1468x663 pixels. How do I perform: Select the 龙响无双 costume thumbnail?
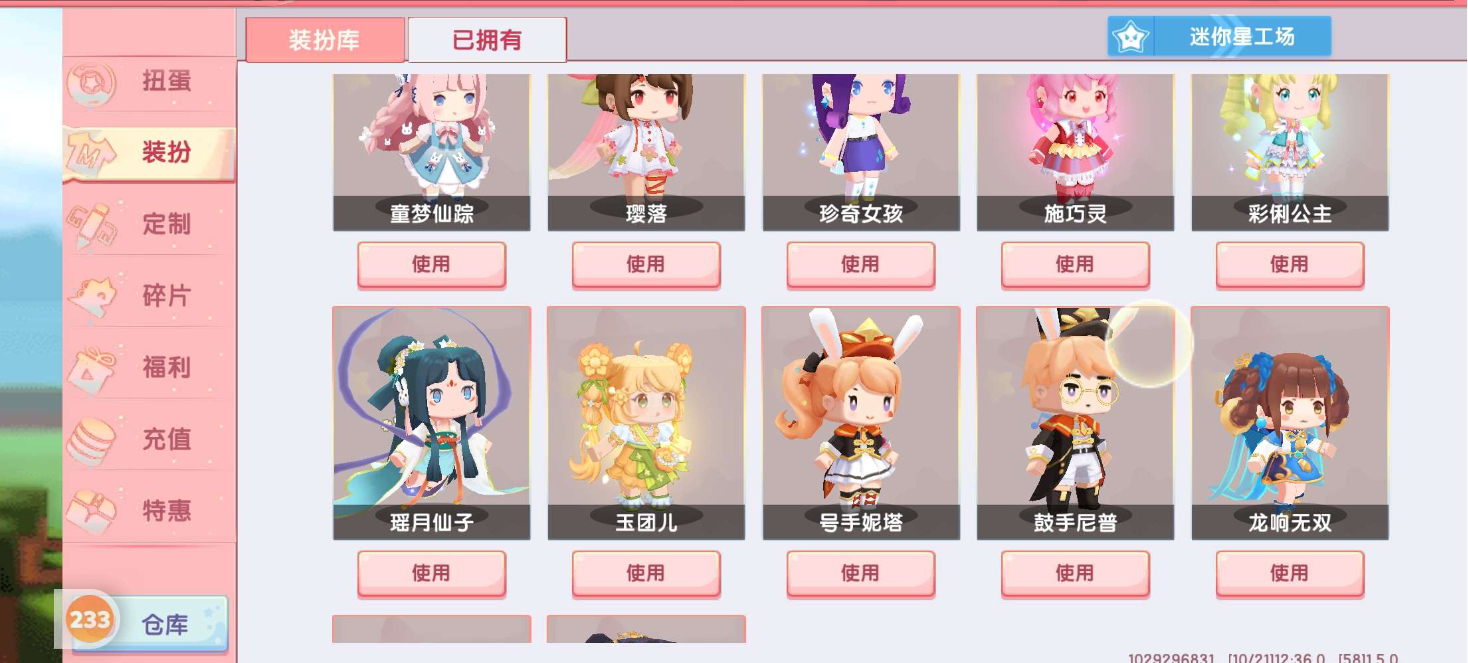(1290, 423)
